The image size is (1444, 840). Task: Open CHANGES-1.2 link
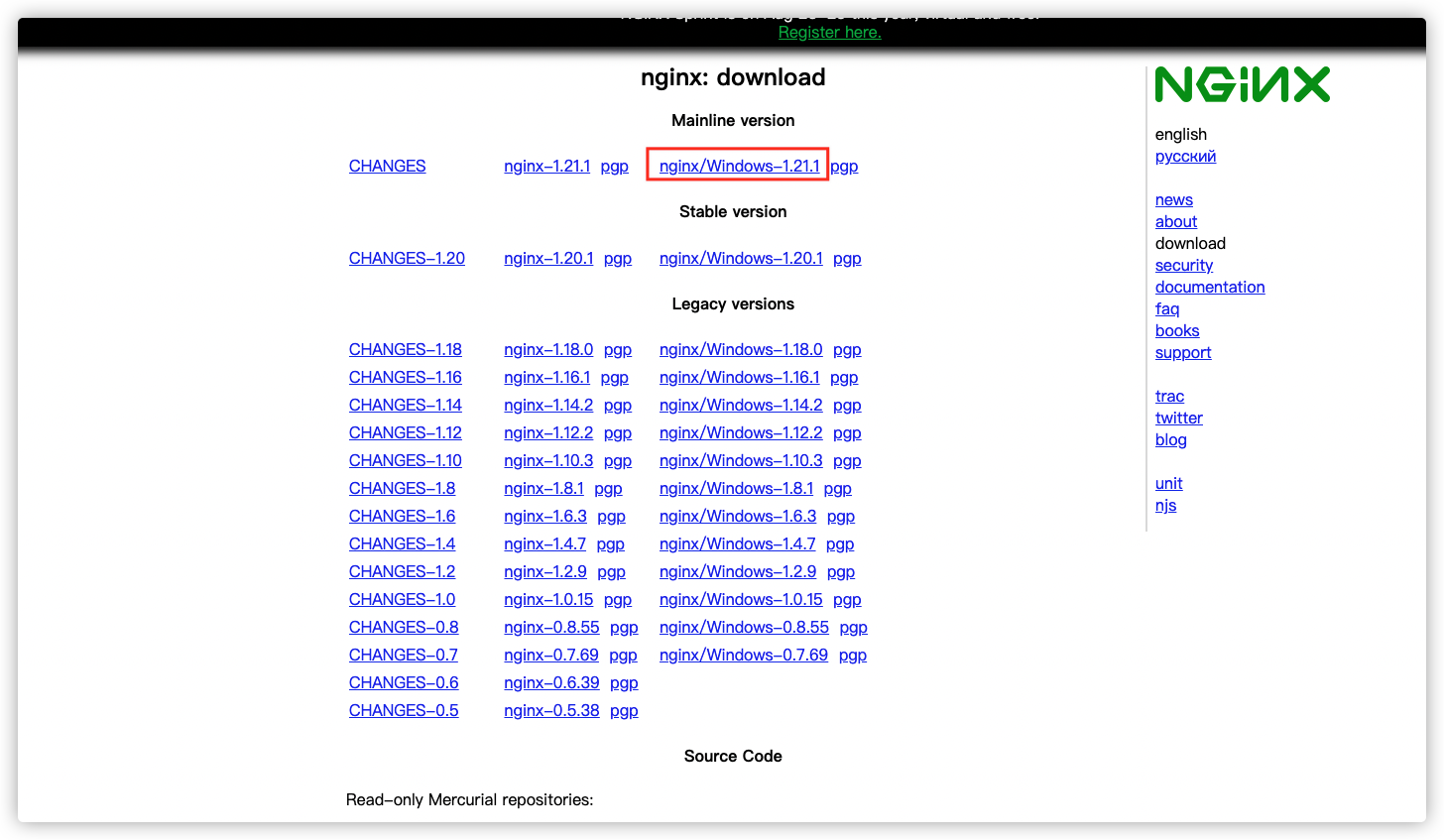pos(402,572)
